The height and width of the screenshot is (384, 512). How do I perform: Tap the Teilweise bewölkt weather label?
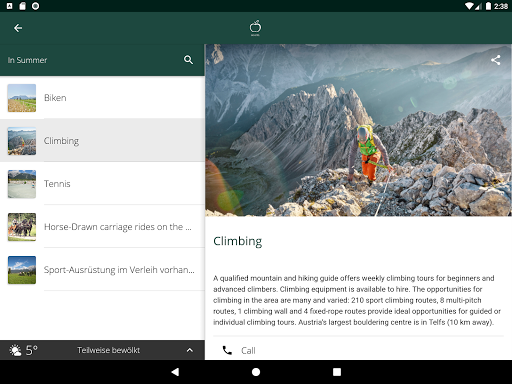coord(109,350)
